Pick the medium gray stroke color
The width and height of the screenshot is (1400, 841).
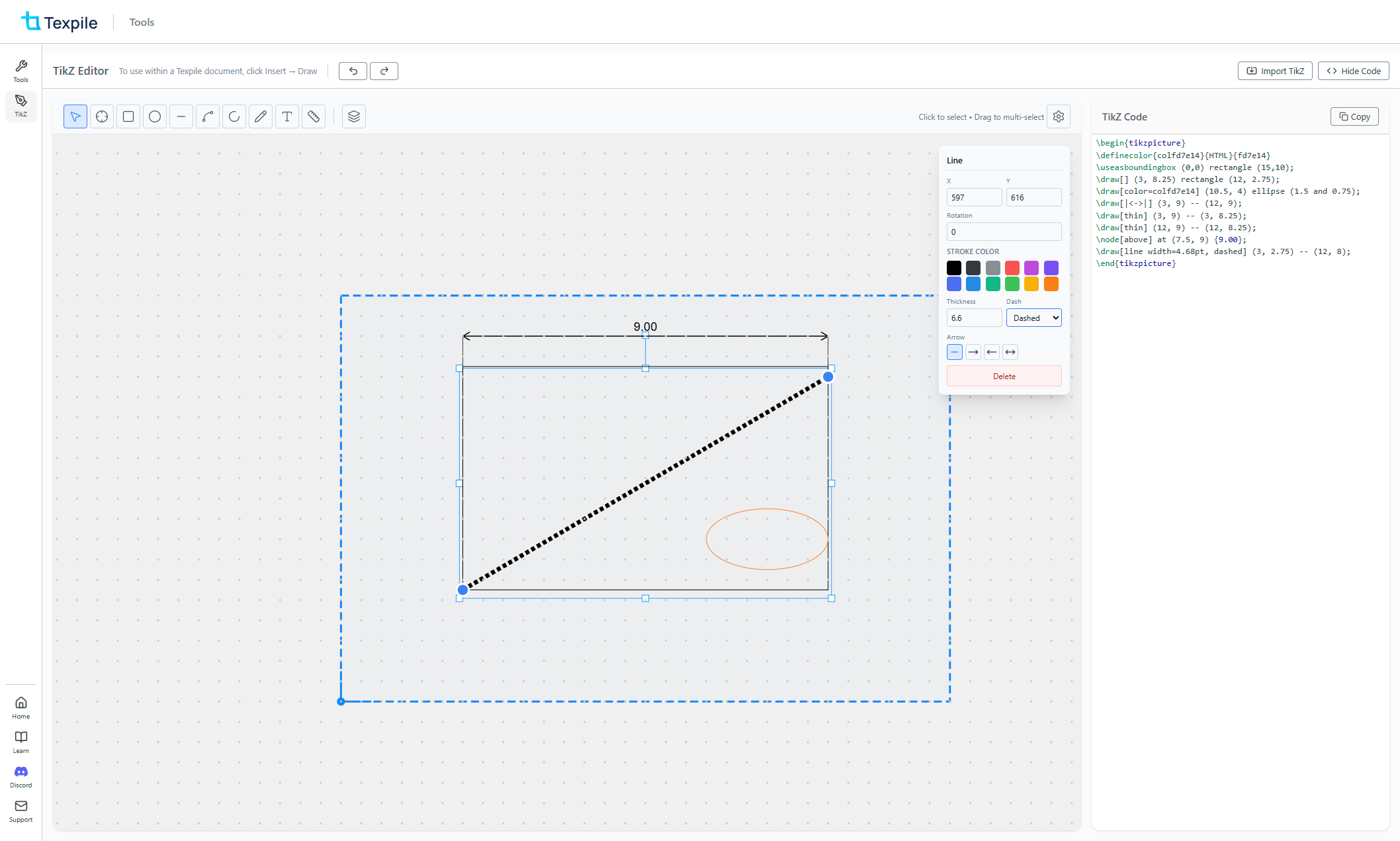click(993, 268)
